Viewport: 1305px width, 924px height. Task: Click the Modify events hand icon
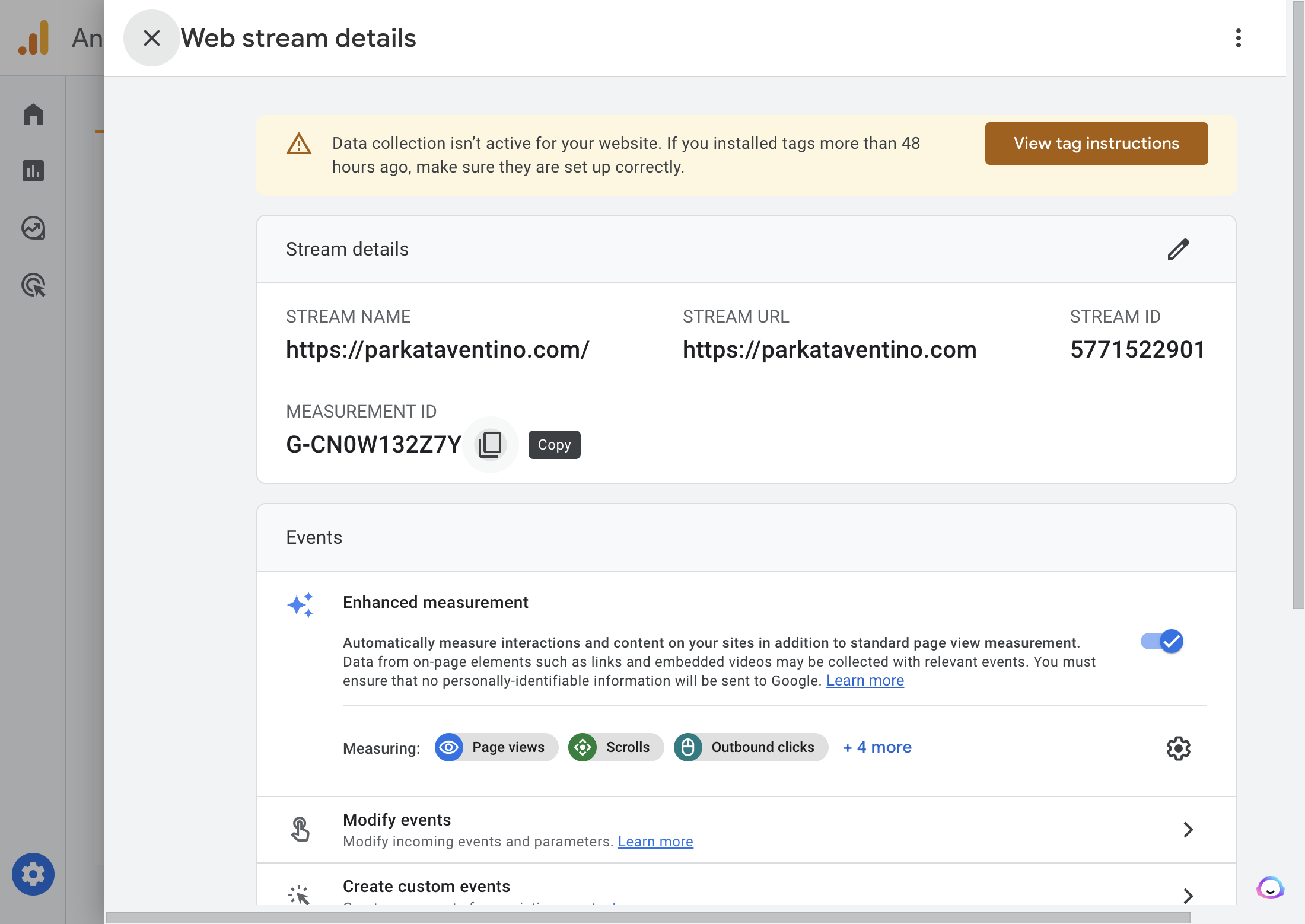(x=300, y=829)
